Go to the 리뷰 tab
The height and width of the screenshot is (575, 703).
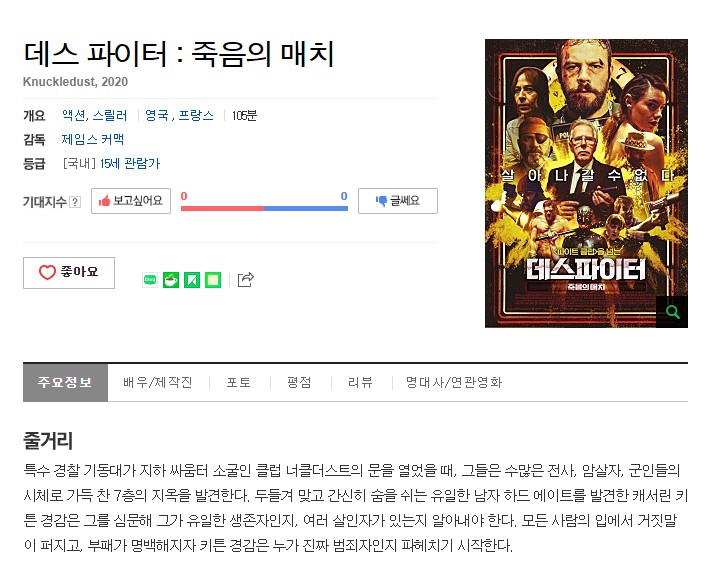pyautogui.click(x=360, y=382)
